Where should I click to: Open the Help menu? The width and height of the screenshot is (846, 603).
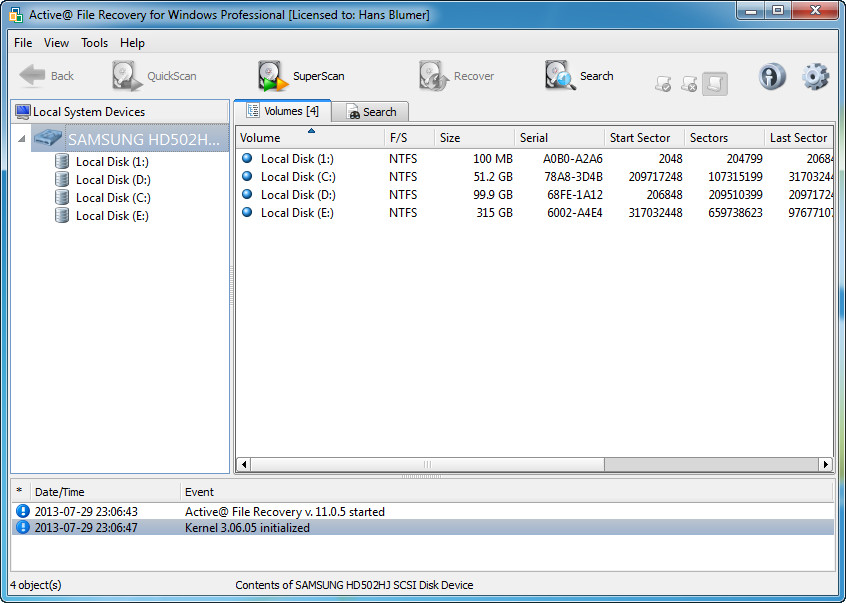point(132,43)
